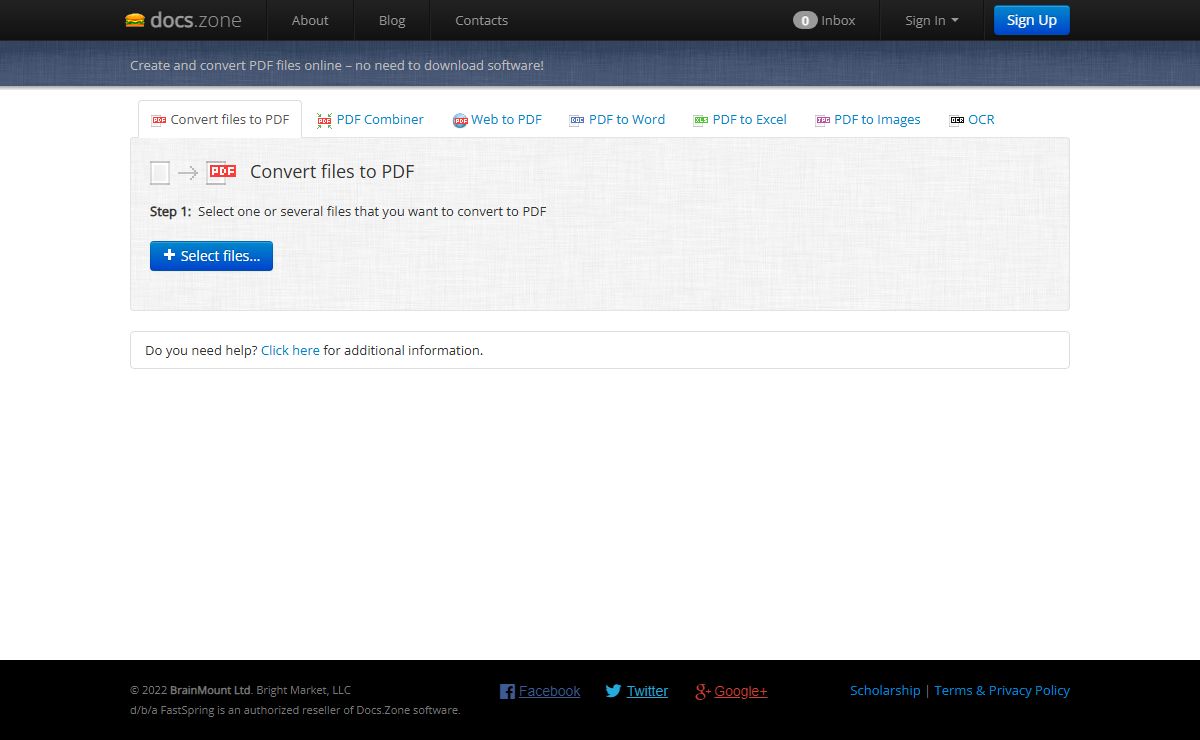This screenshot has height=740, width=1200.
Task: Click the PDF to Excel XLS icon
Action: pyautogui.click(x=701, y=120)
